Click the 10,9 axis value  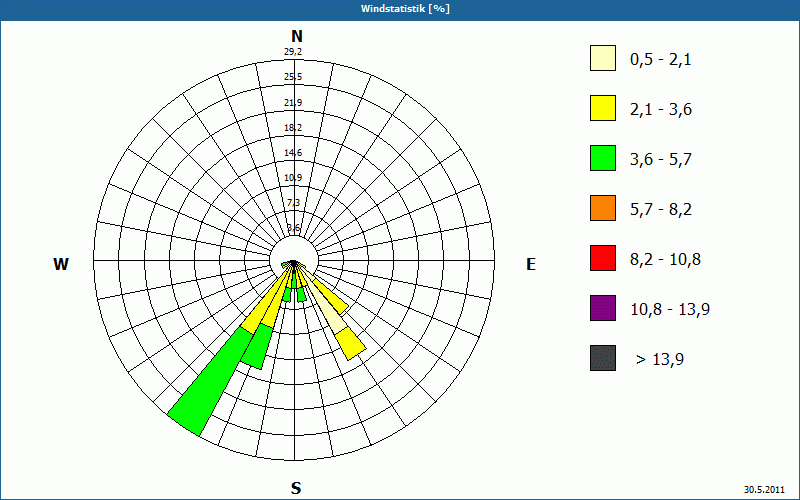[293, 178]
